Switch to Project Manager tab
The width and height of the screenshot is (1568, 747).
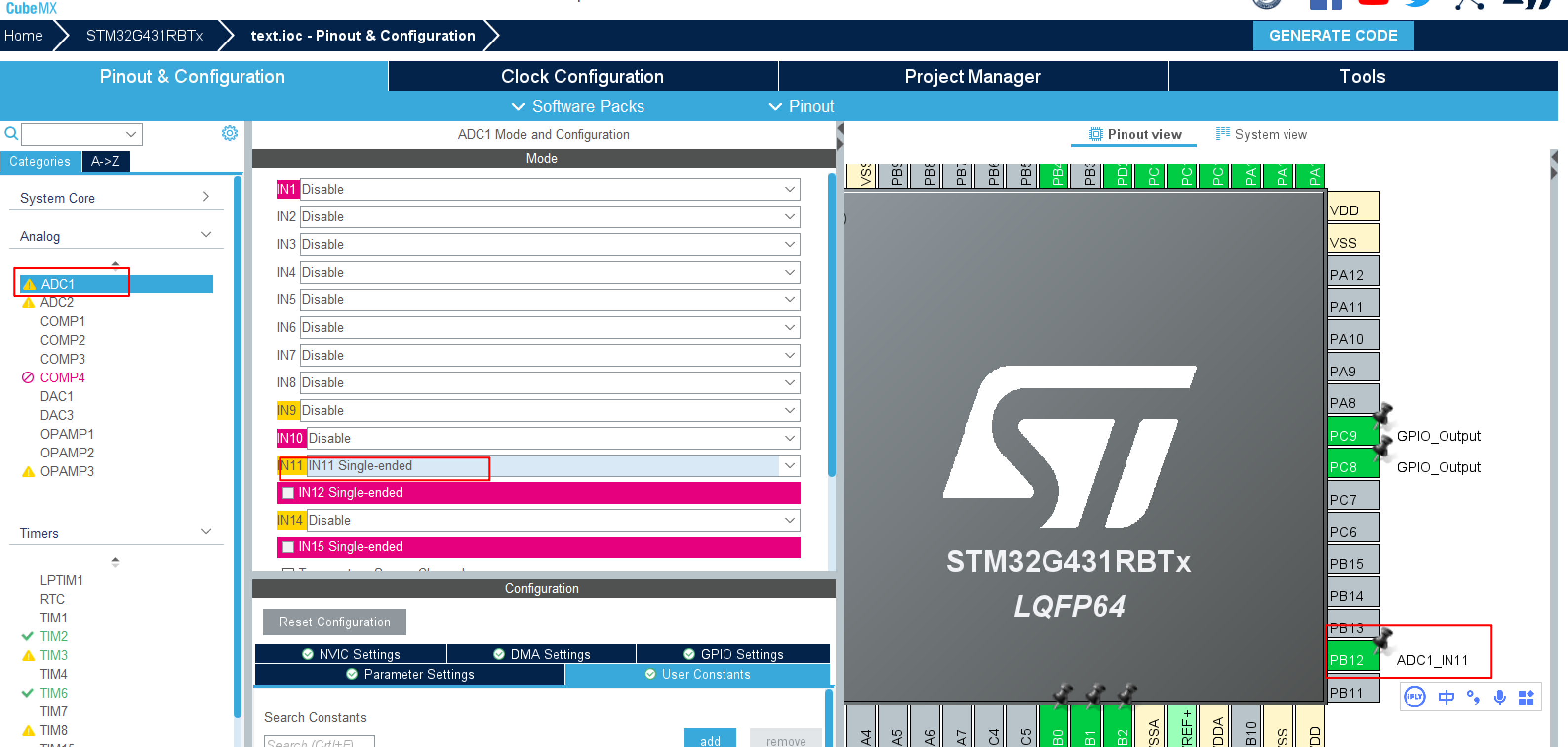(973, 76)
